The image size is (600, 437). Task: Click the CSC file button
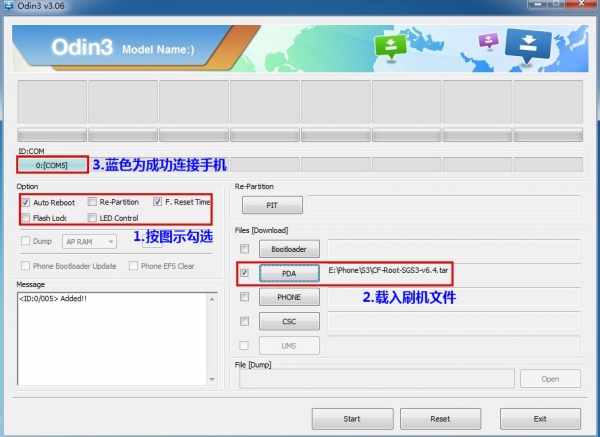[289, 321]
